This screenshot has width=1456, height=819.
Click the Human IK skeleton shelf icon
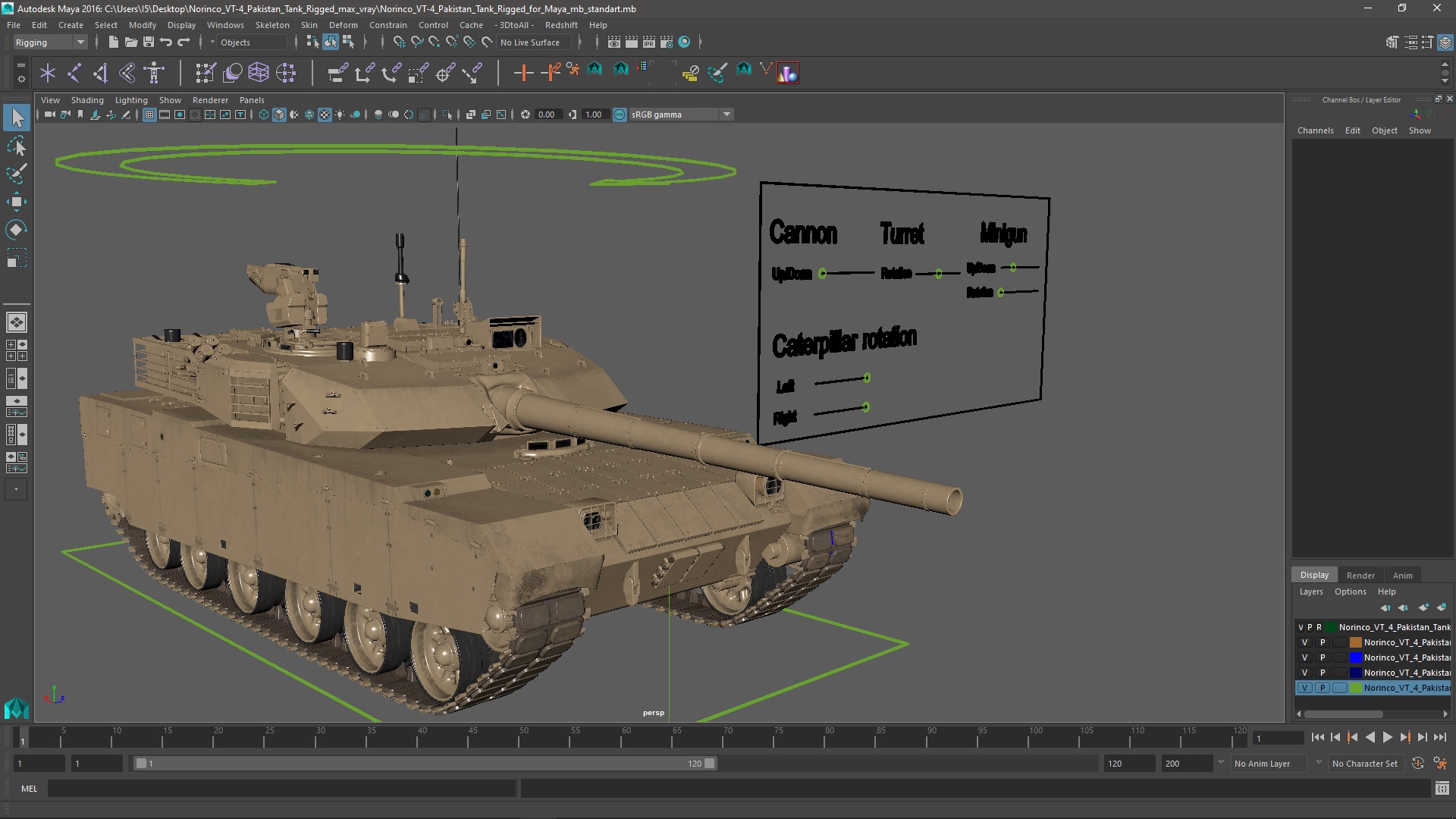point(155,73)
